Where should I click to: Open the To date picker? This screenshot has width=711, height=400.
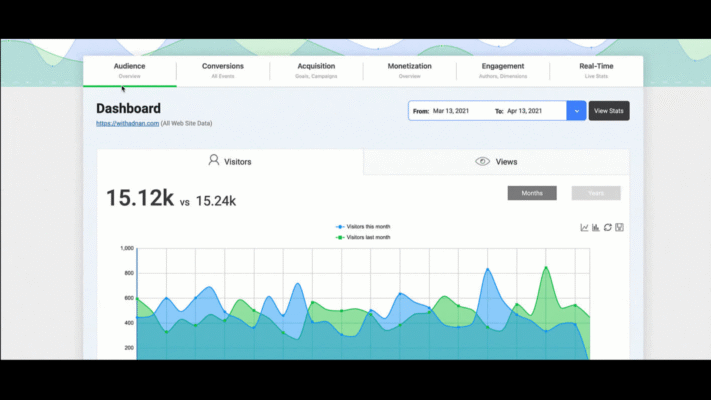pos(529,111)
